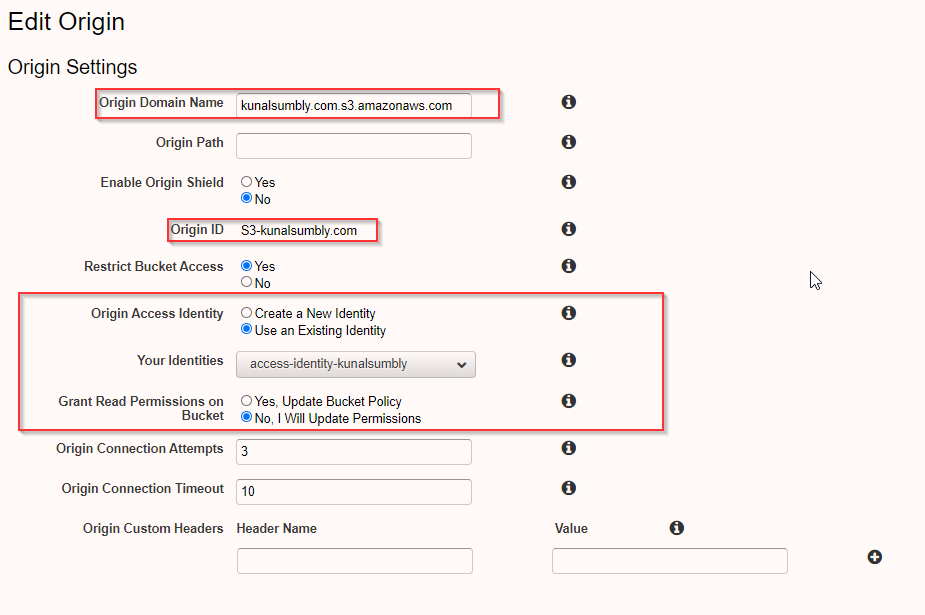This screenshot has height=615, width=925.
Task: Select the Origin Connection Timeout field
Action: click(x=354, y=491)
